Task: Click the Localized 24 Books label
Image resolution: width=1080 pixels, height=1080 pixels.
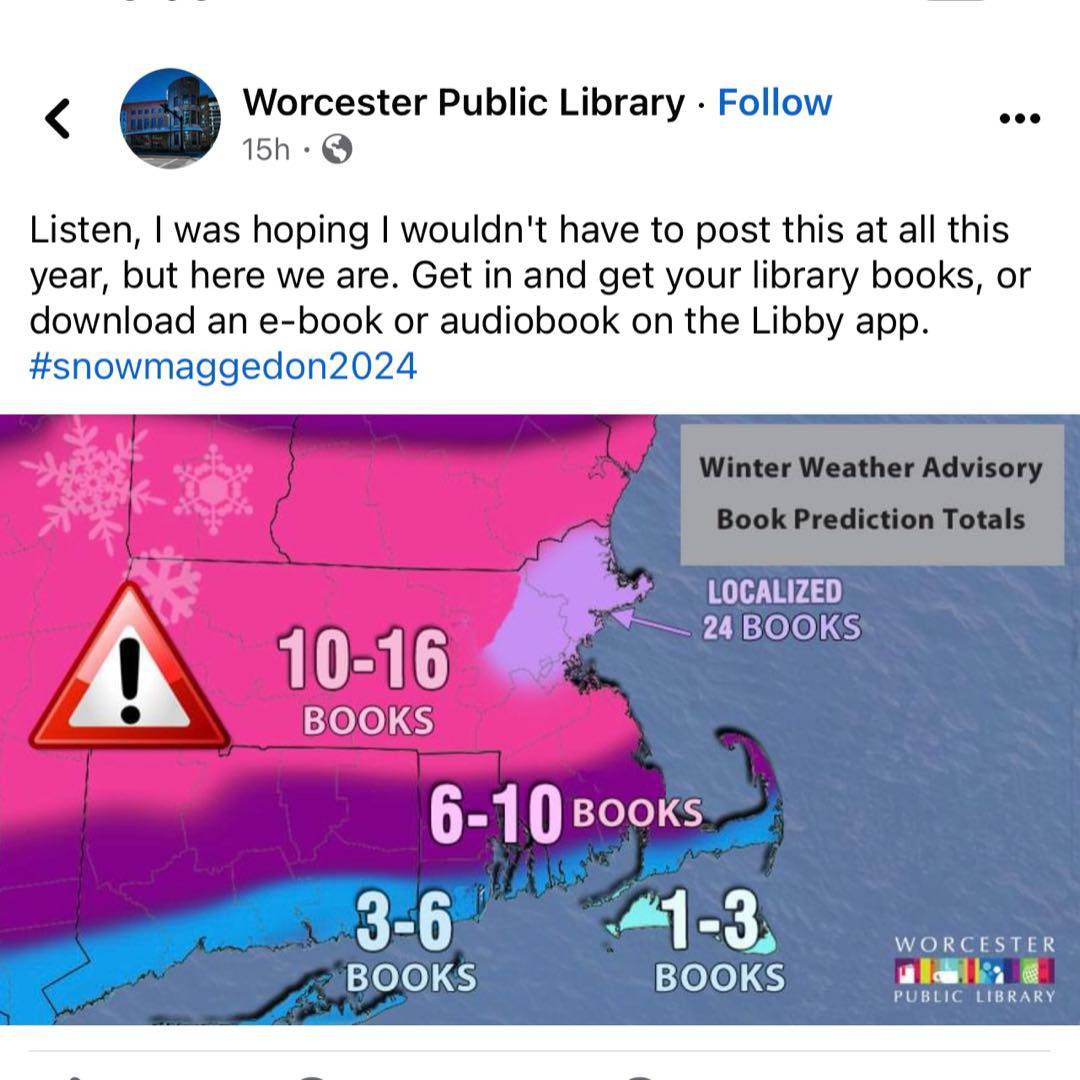Action: [782, 609]
